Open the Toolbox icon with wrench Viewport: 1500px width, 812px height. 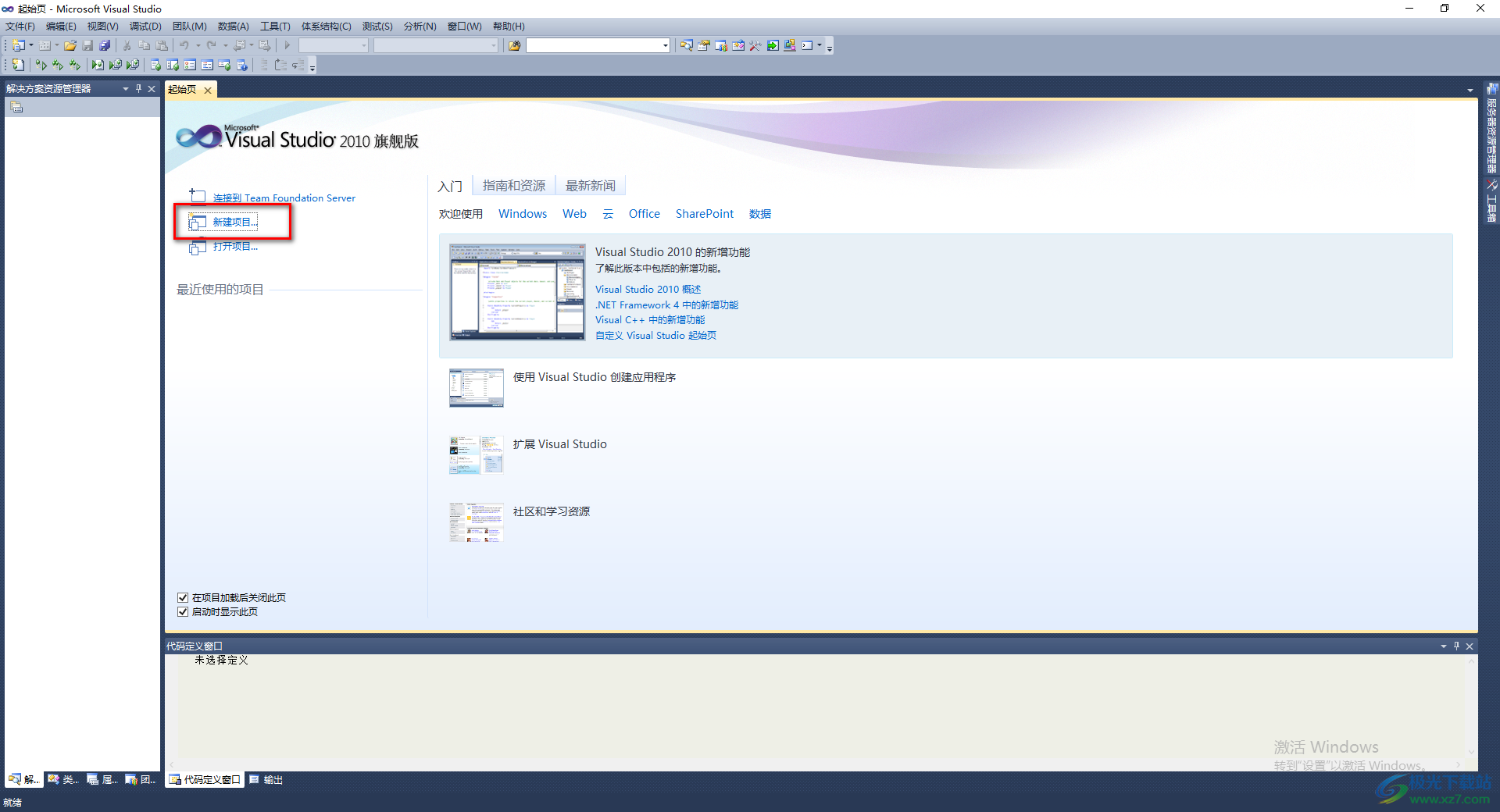[x=755, y=45]
